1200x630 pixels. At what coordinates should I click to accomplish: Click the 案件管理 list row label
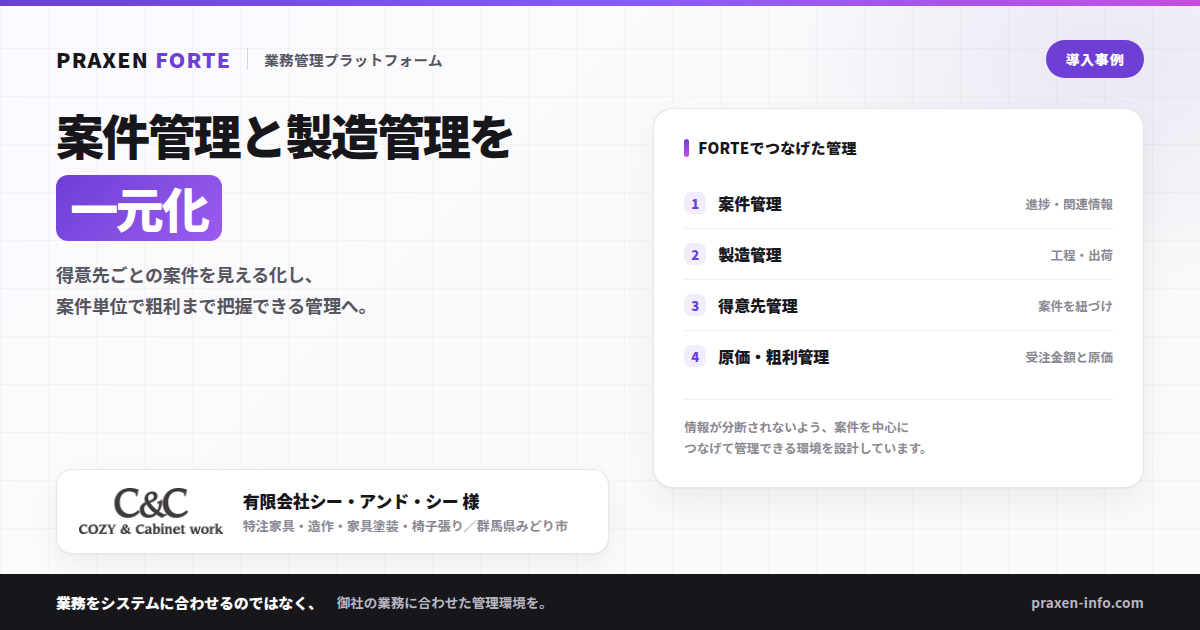750,204
